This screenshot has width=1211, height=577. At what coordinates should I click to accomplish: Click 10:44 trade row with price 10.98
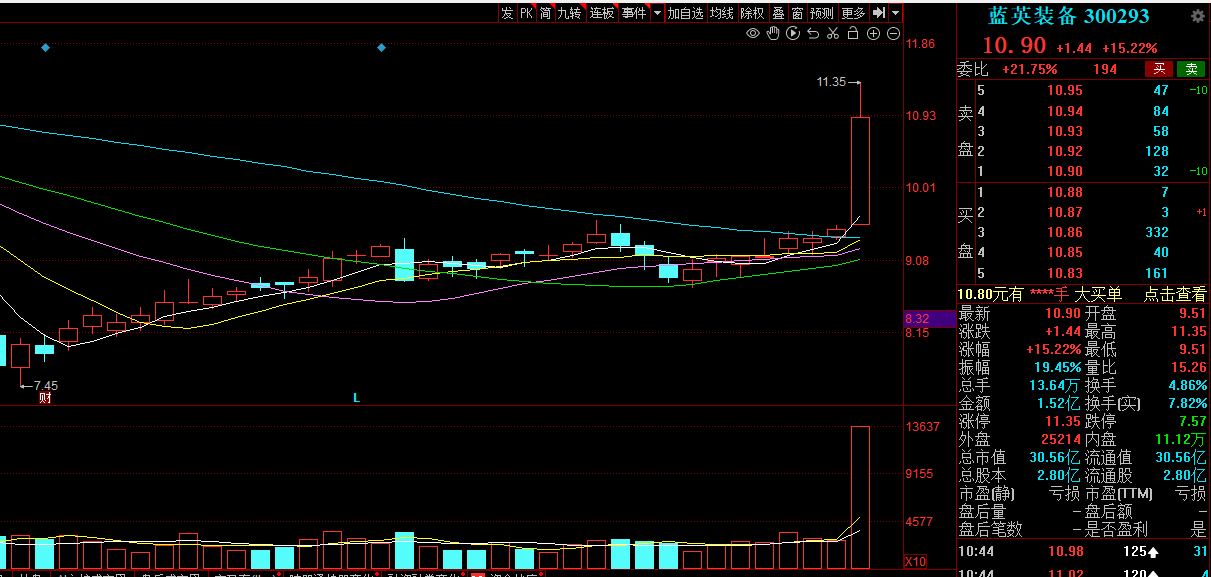tap(1083, 552)
